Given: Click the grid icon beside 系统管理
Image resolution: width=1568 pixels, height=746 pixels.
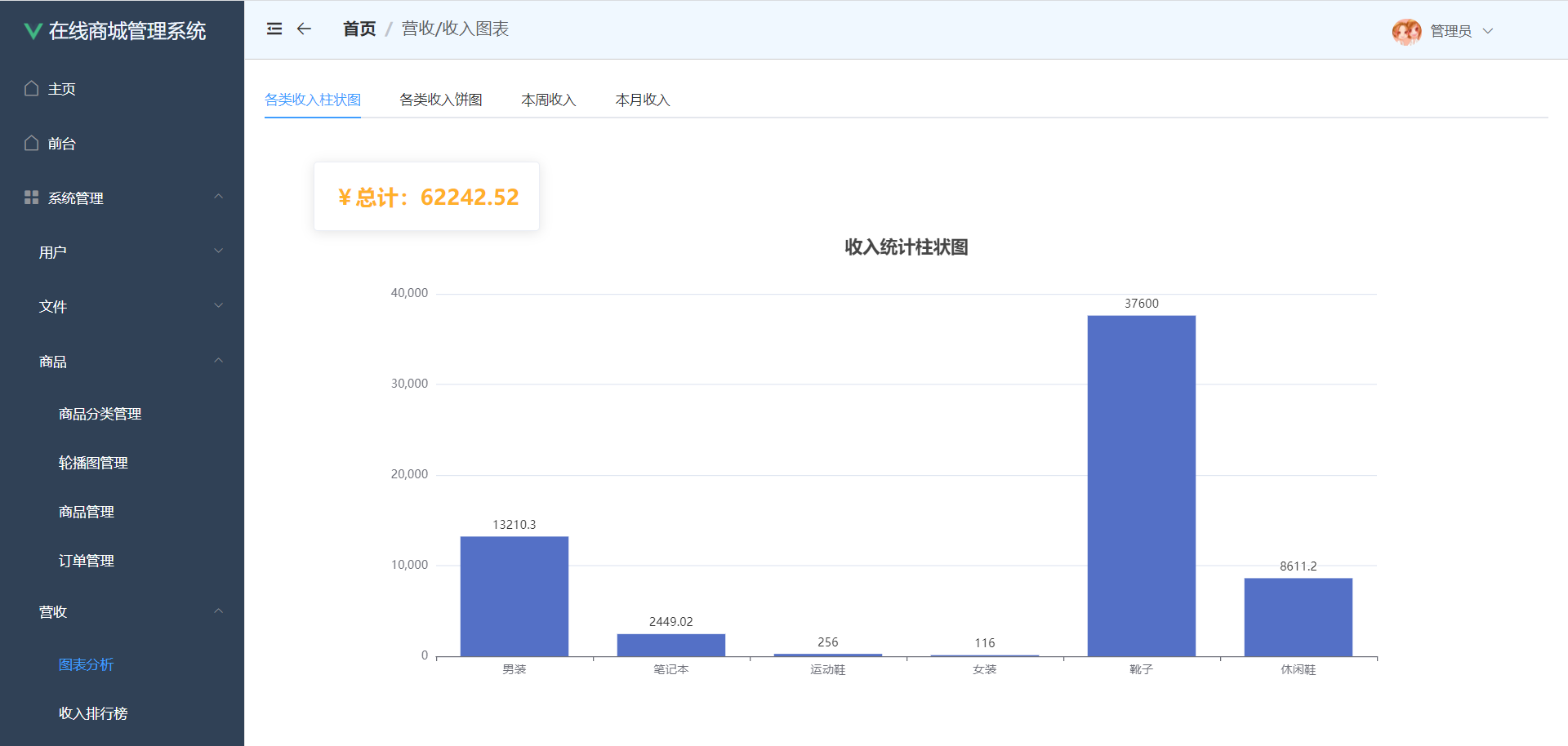Looking at the screenshot, I should point(32,198).
